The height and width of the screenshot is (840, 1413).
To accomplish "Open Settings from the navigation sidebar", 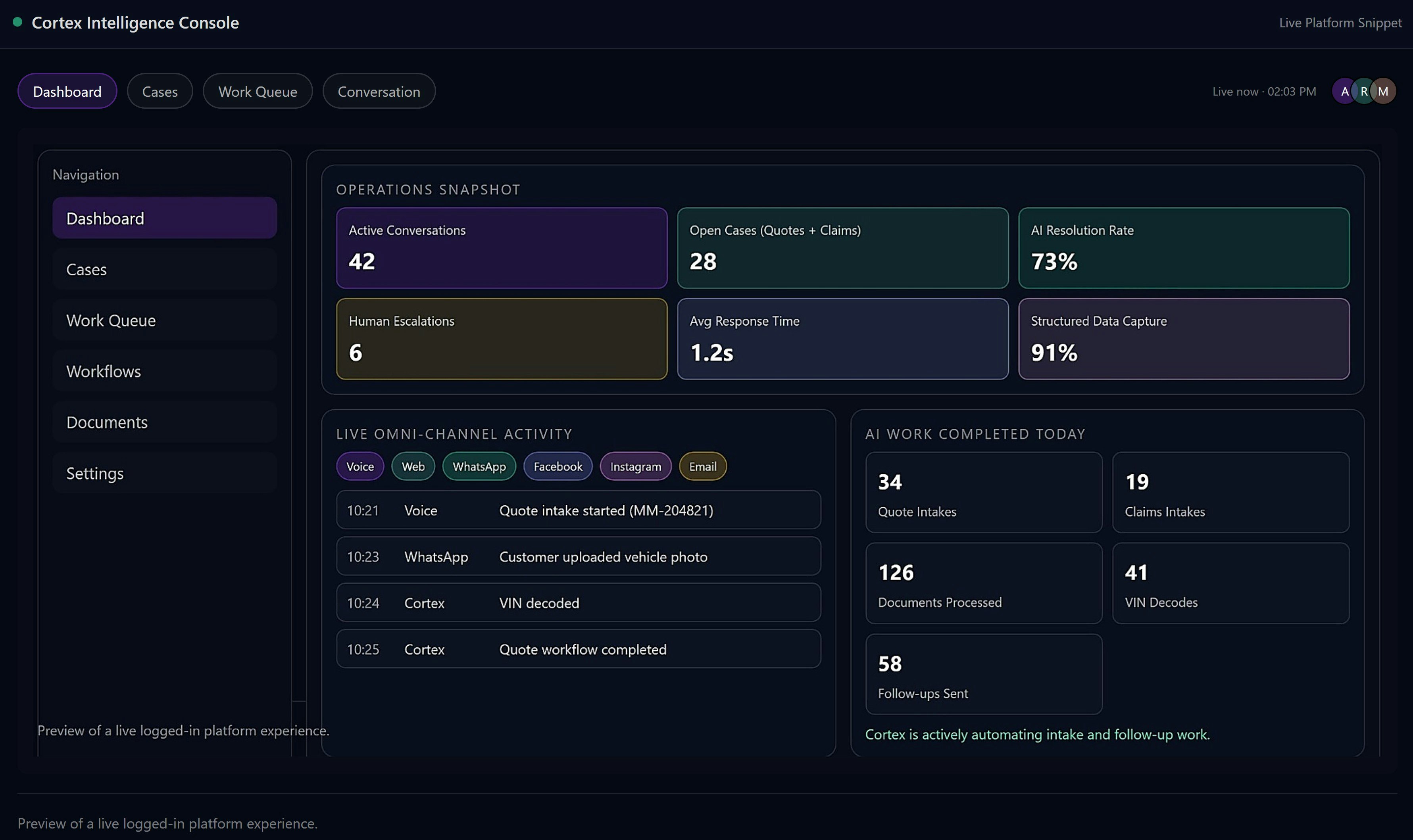I will coord(163,473).
